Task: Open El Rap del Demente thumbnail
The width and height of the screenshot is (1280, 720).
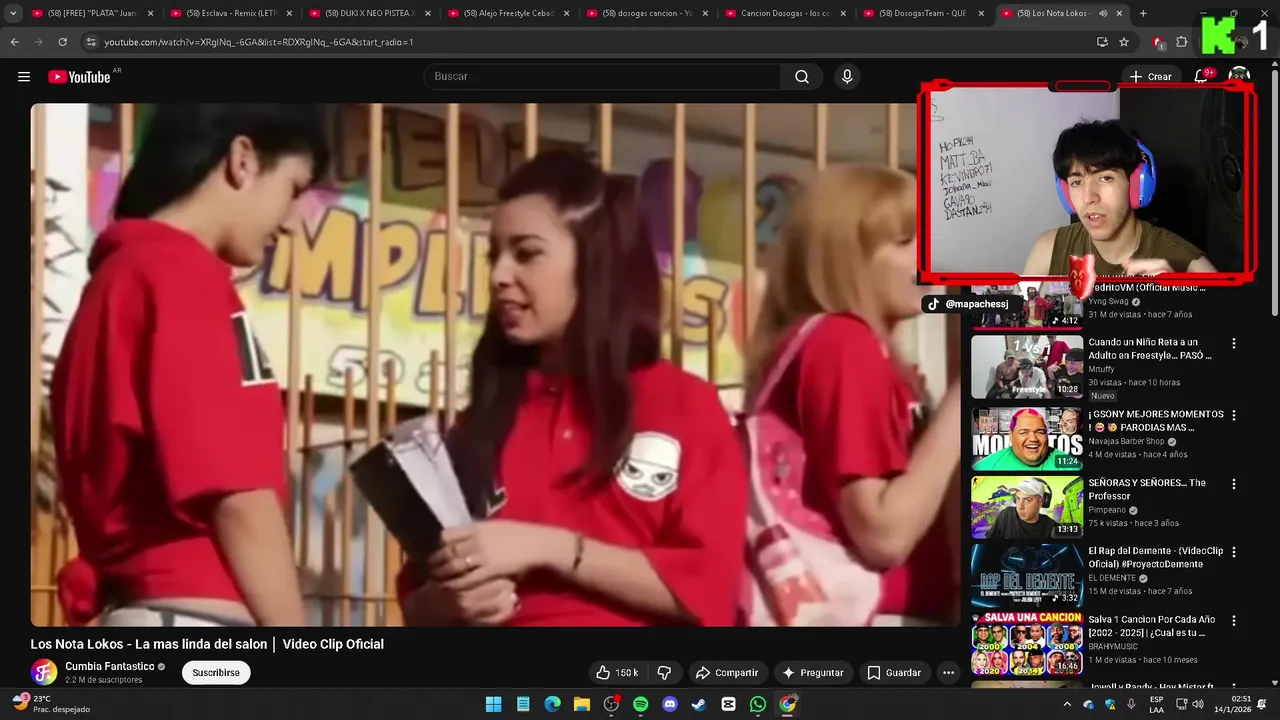Action: pyautogui.click(x=1027, y=575)
